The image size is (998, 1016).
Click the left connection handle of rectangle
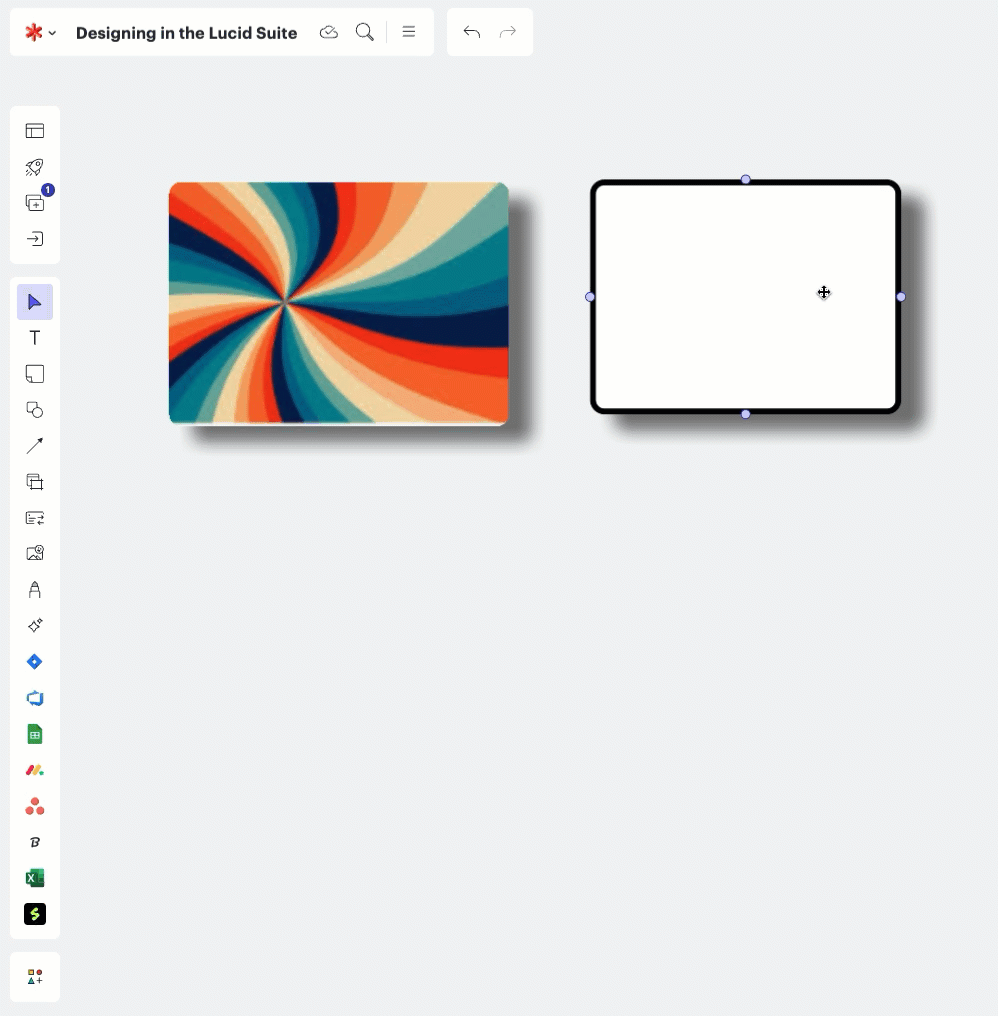[590, 297]
